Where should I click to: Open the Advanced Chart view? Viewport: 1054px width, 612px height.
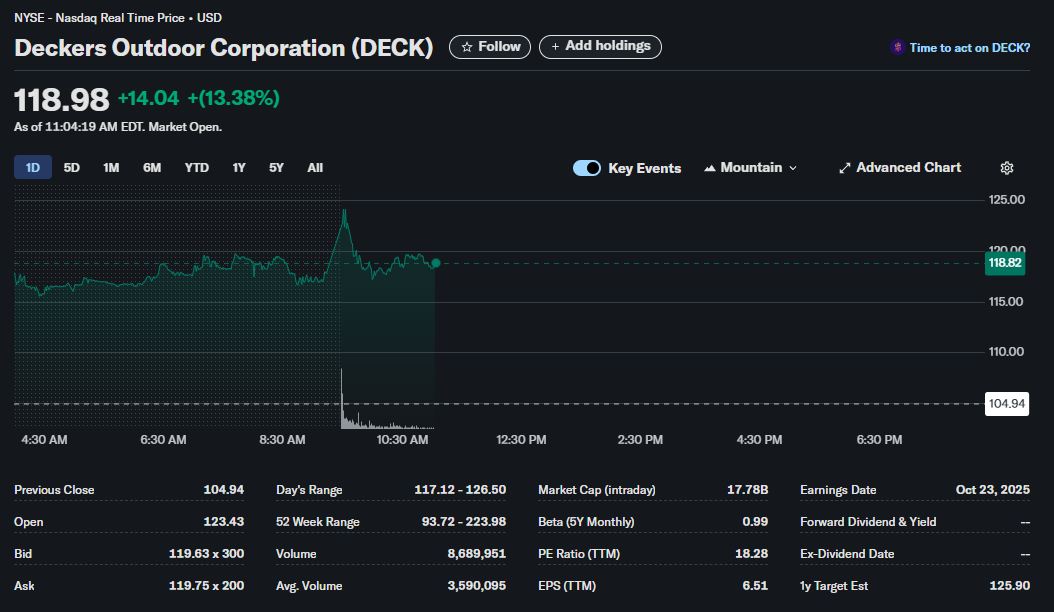[900, 168]
